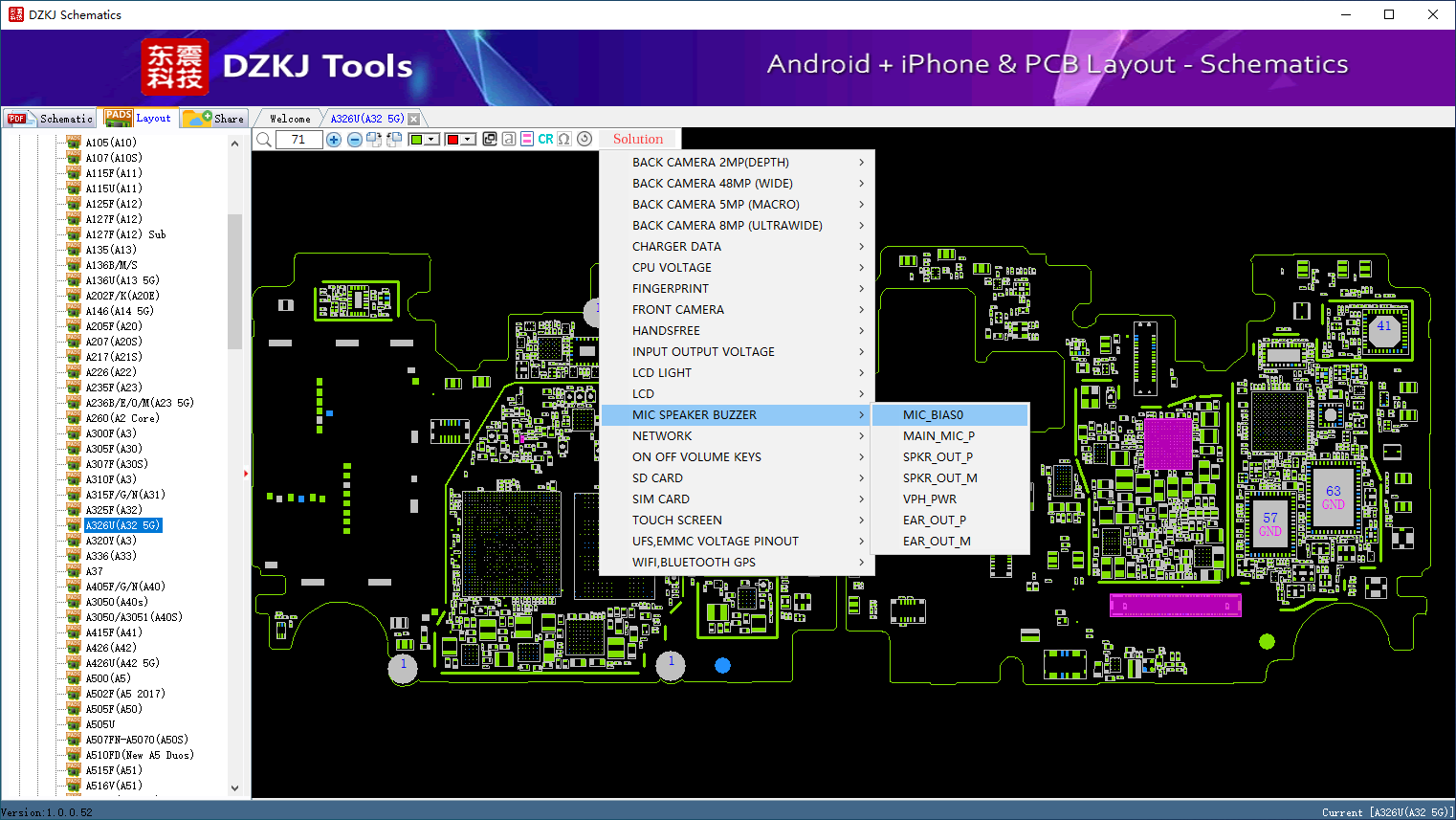Click the PADS icon beside A415F(A41)
Screen dimensions: 1456x820
tap(74, 632)
